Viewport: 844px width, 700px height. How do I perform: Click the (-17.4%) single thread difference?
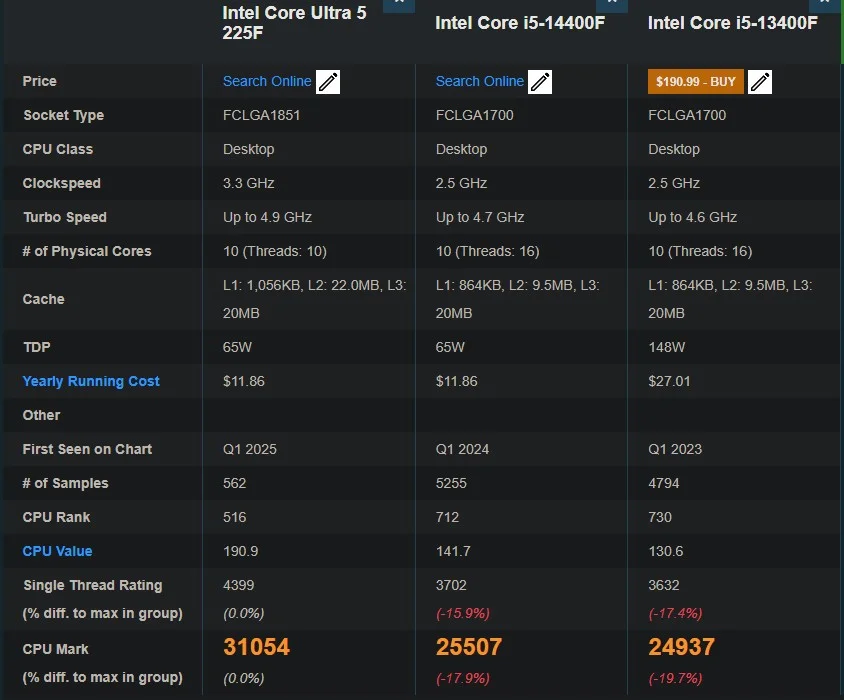pyautogui.click(x=676, y=613)
